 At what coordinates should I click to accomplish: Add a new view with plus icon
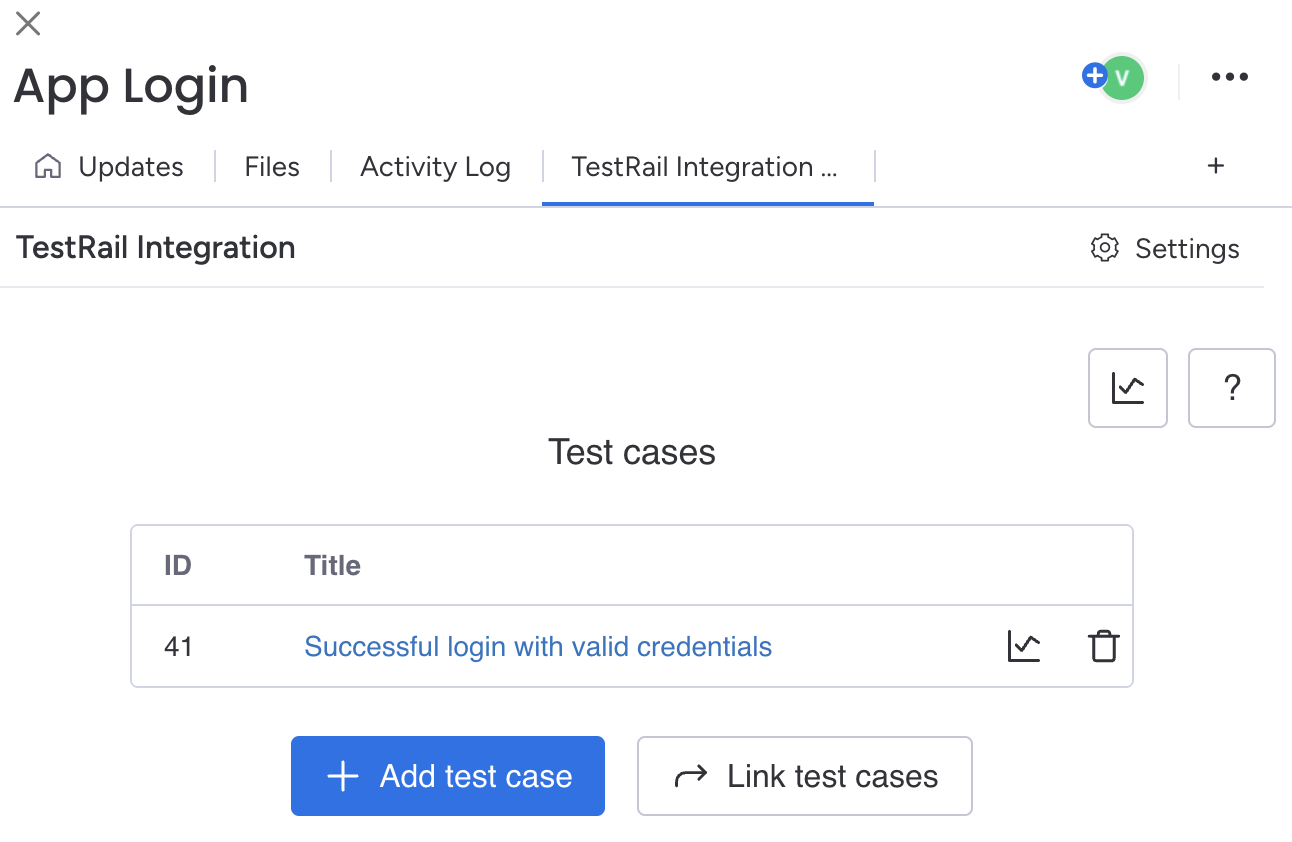point(1216,166)
